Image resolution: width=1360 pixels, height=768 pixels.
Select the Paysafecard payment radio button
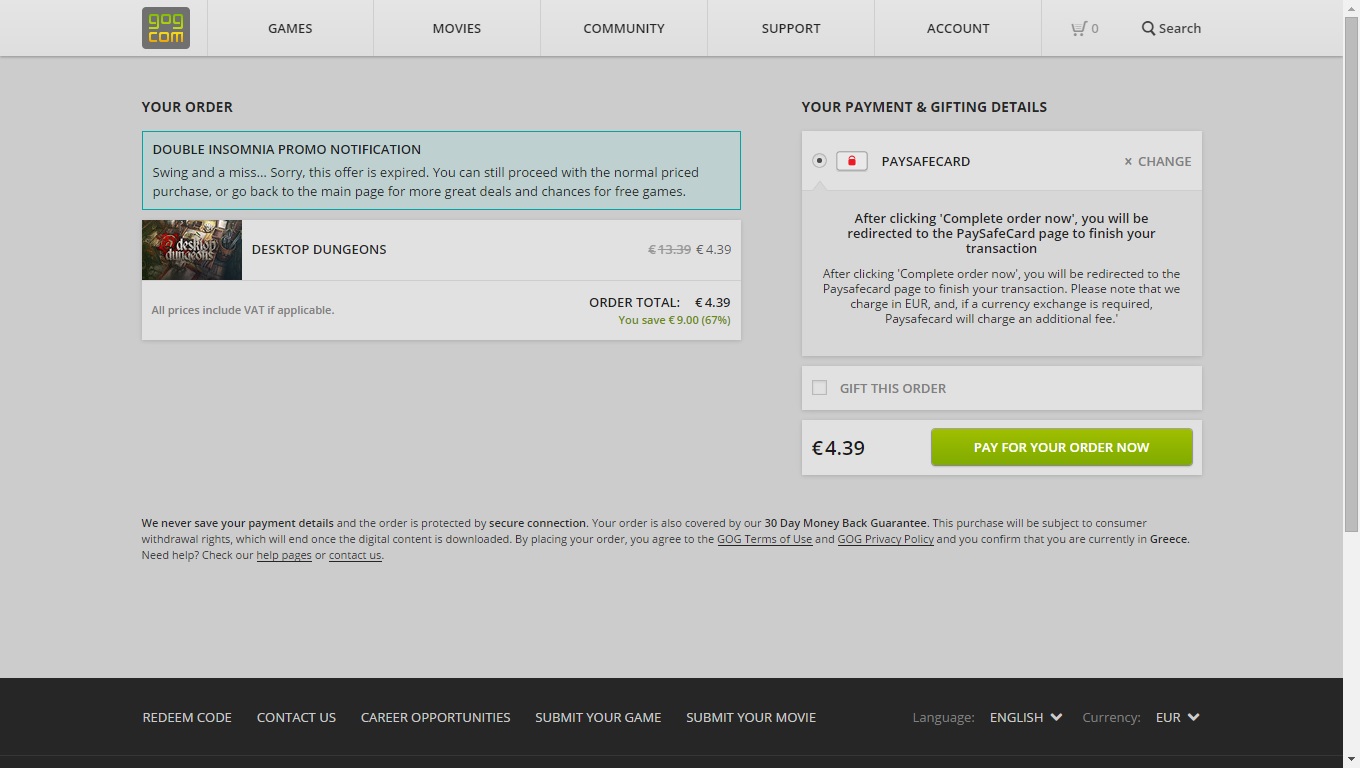point(820,160)
